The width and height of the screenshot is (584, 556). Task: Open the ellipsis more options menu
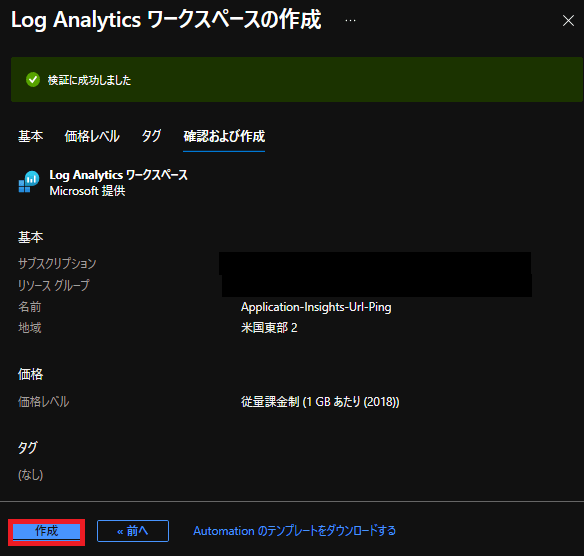coord(350,21)
